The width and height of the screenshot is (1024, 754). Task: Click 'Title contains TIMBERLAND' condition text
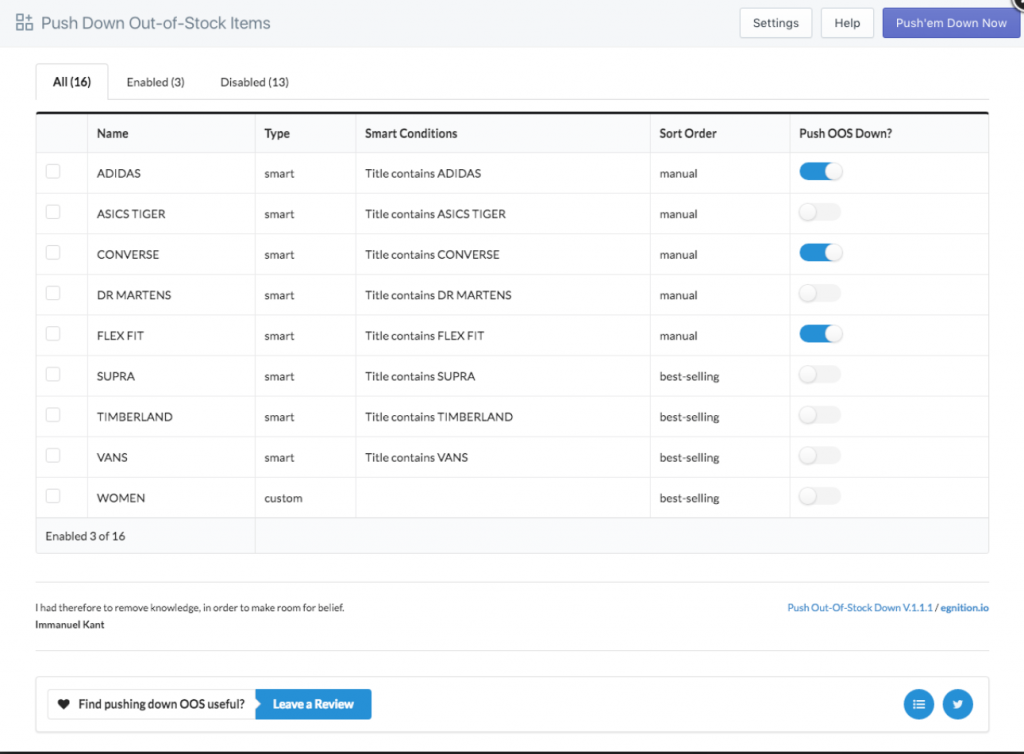click(x=439, y=416)
